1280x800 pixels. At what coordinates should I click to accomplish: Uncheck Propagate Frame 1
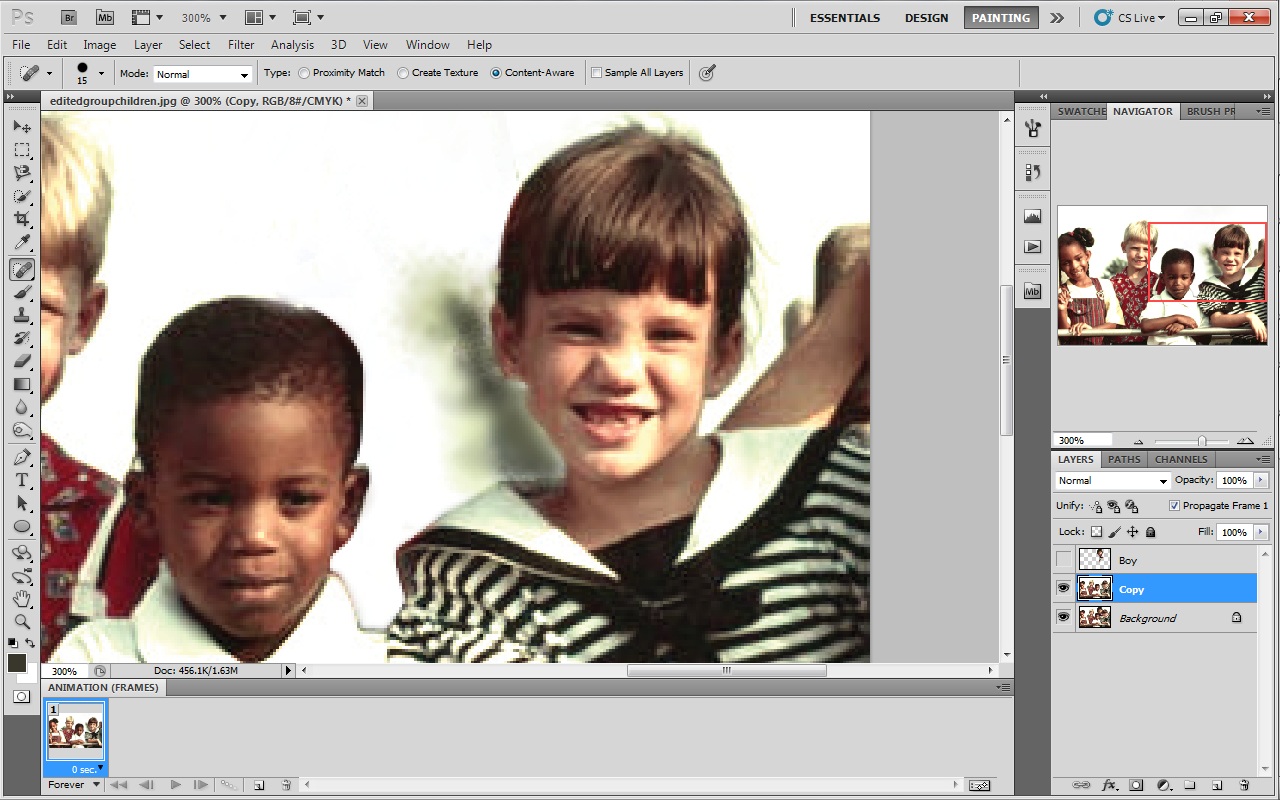pos(1174,506)
